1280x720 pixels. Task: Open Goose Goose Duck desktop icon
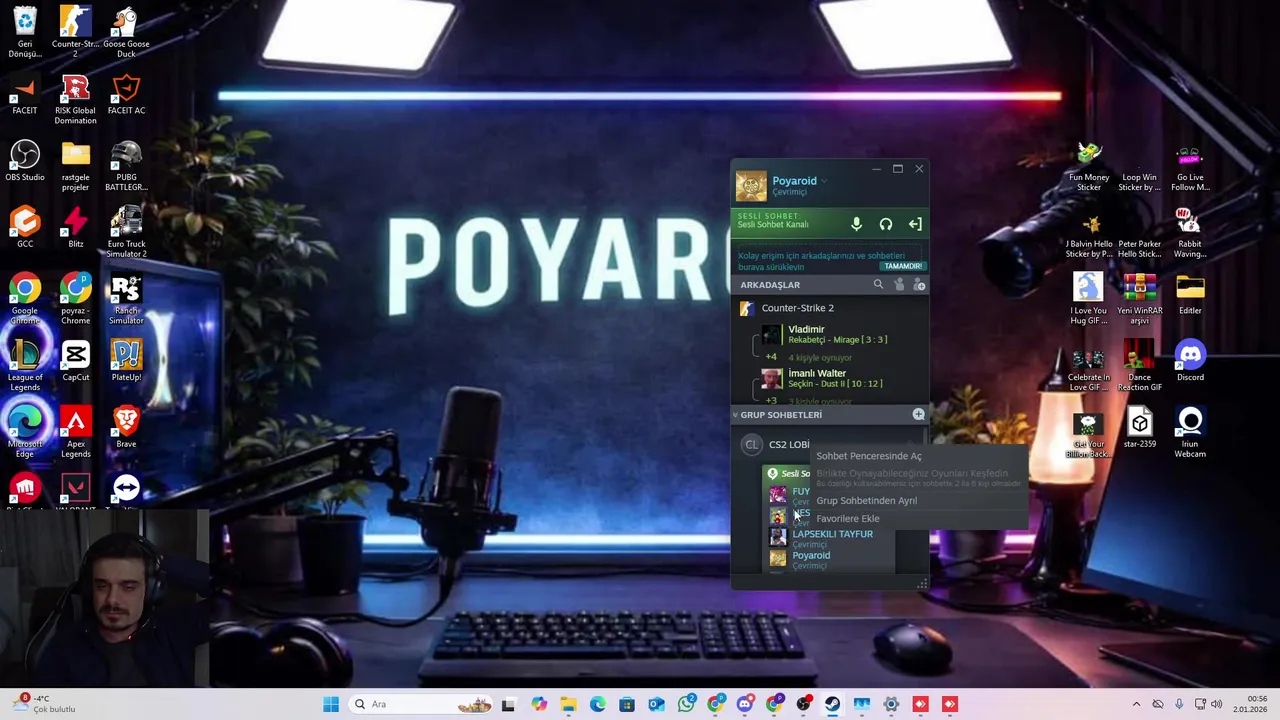(x=126, y=32)
